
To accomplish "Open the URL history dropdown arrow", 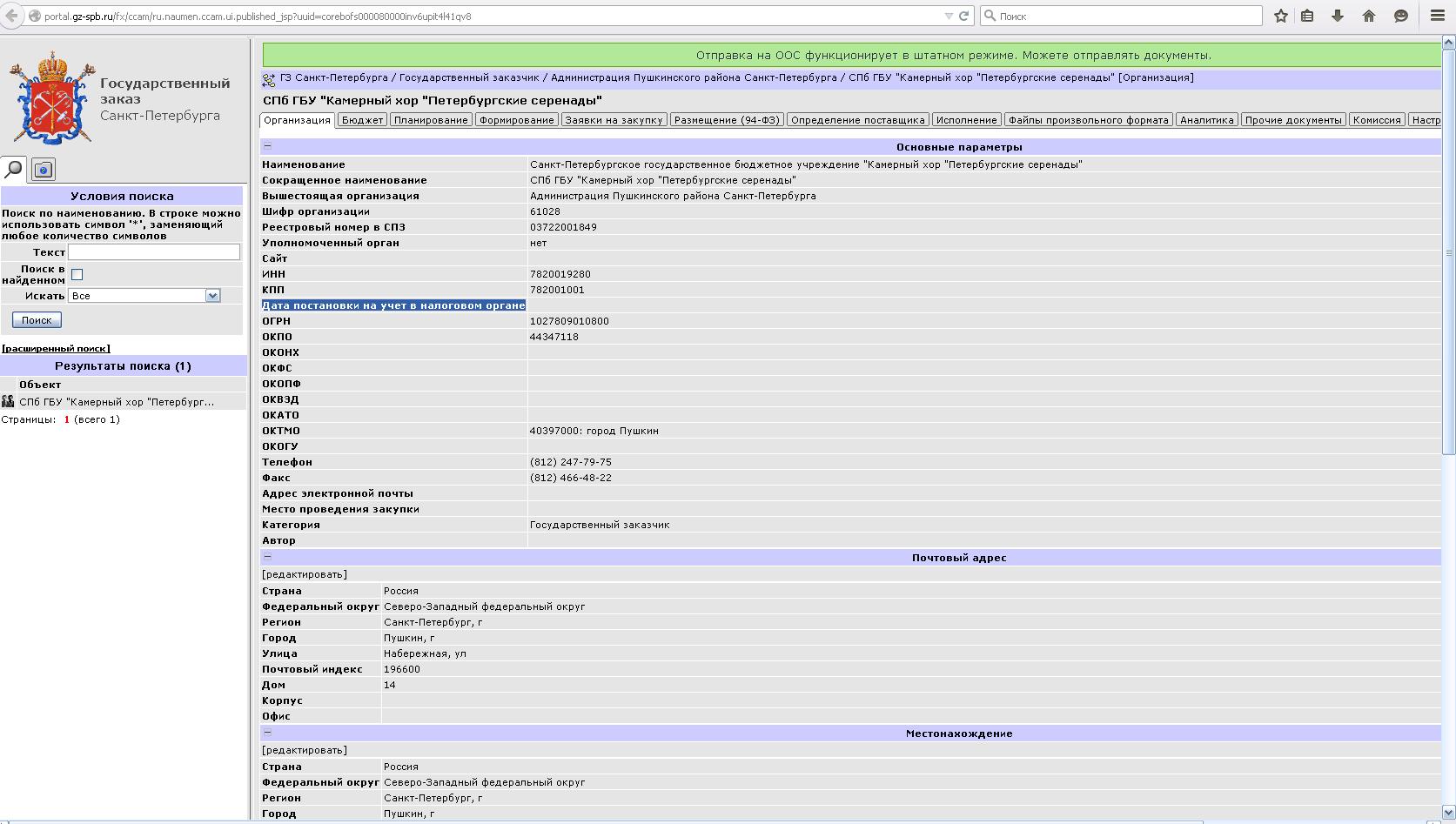I will 949,16.
